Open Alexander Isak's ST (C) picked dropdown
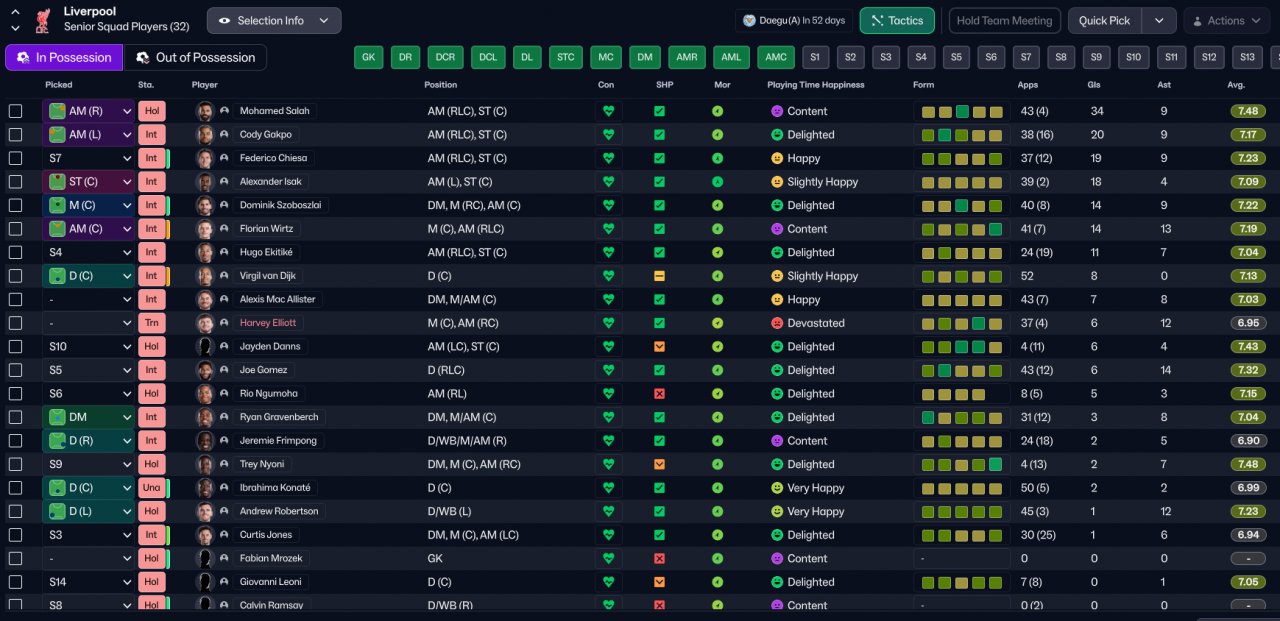 [88, 182]
